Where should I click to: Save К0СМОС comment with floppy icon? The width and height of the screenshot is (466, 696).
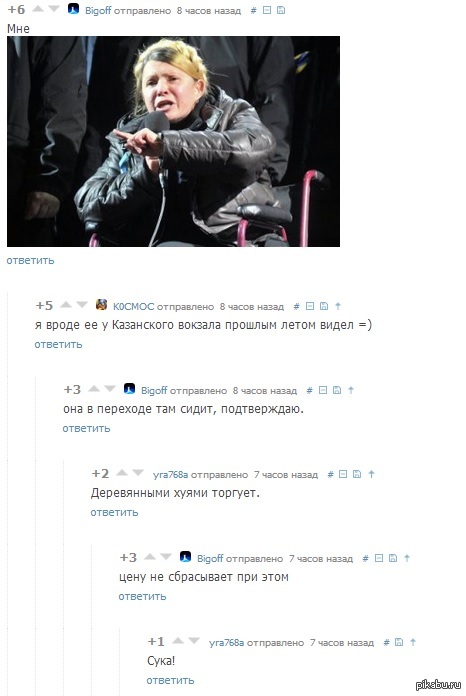324,306
